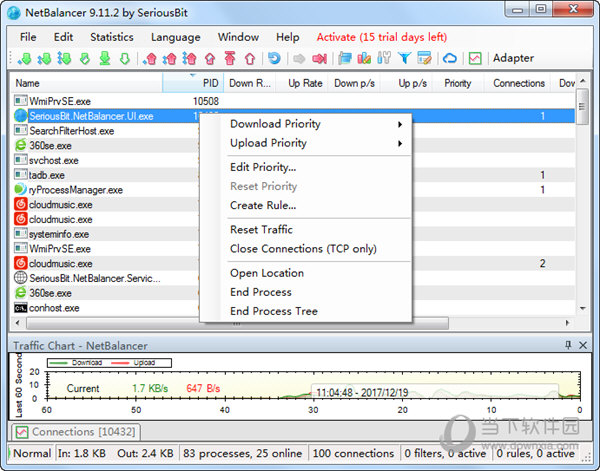Choose End Process Tree from context menu
The height and width of the screenshot is (471, 600).
[x=306, y=311]
